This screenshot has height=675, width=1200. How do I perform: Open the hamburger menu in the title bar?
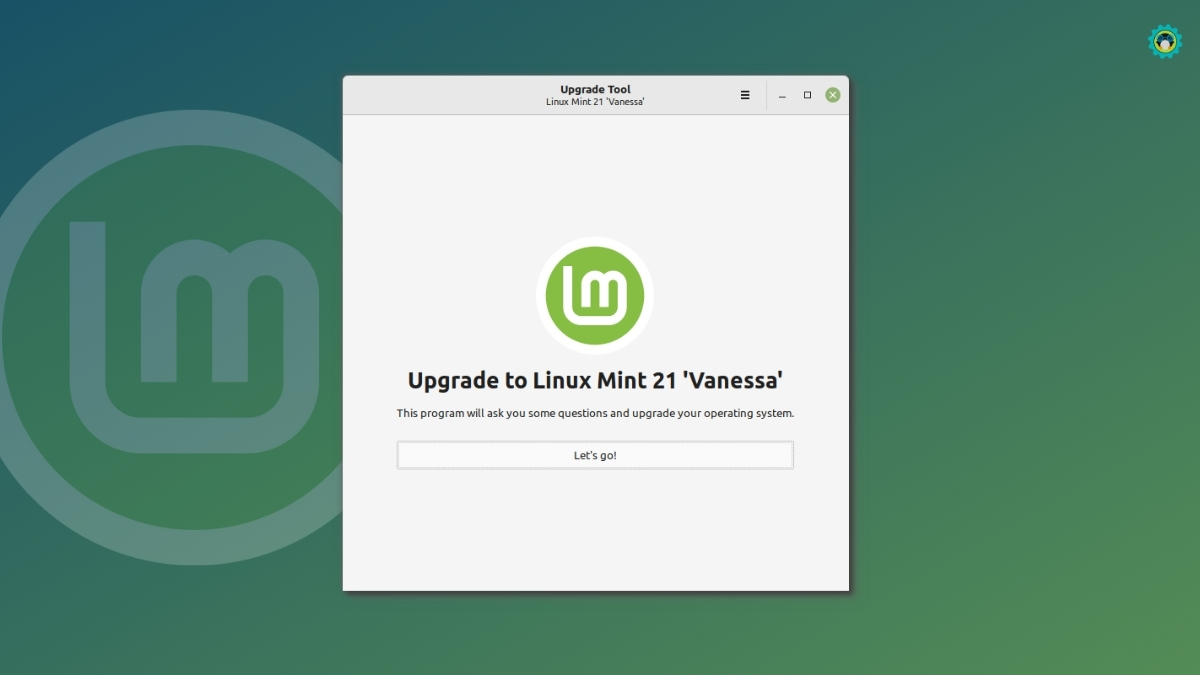(745, 95)
